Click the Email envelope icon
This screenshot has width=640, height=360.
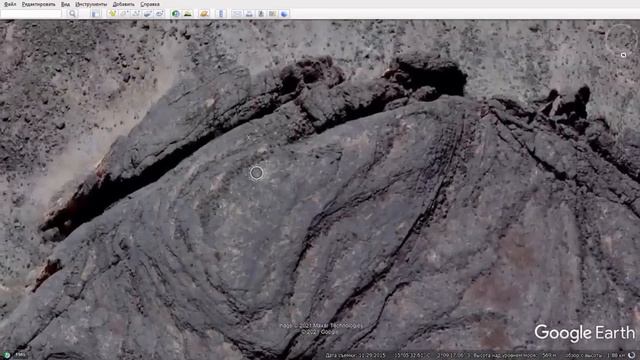[237, 13]
